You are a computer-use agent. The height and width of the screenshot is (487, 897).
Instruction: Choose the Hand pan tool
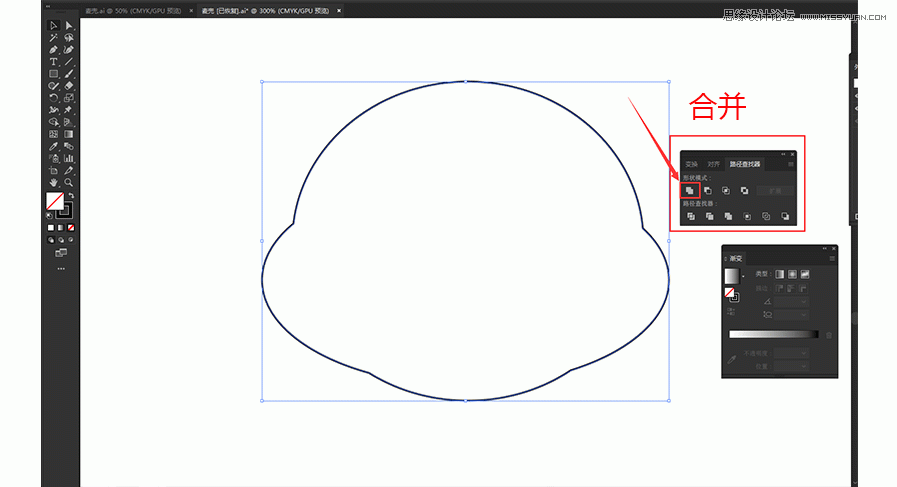coord(53,182)
